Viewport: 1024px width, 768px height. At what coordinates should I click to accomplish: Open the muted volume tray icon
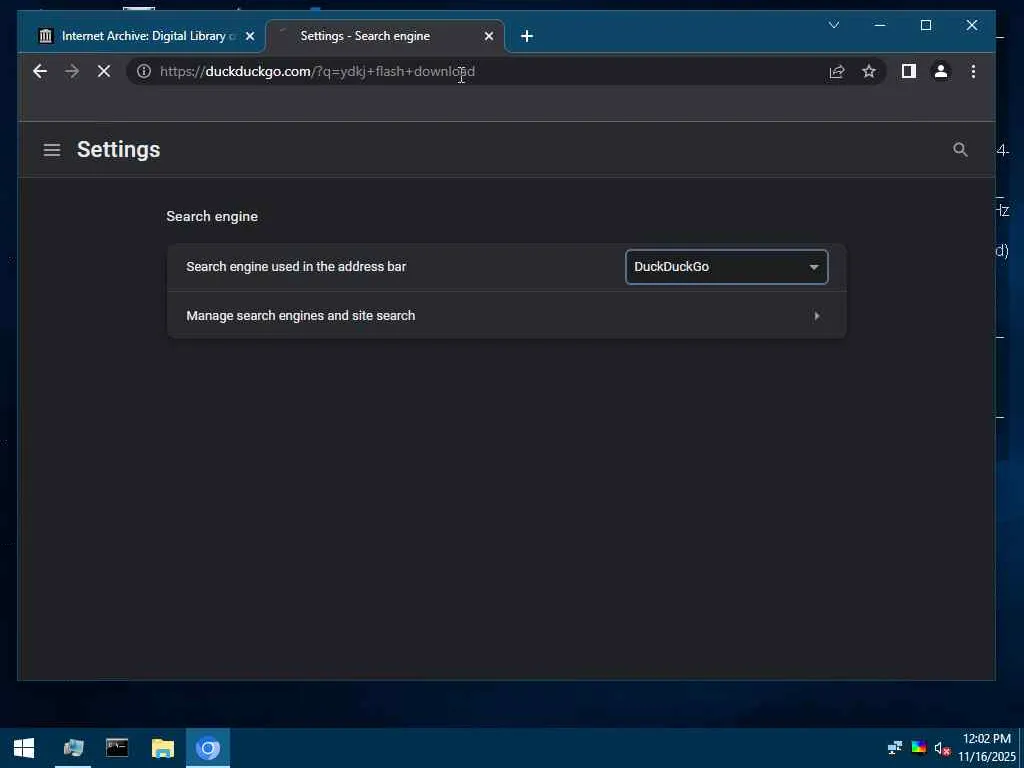(941, 748)
